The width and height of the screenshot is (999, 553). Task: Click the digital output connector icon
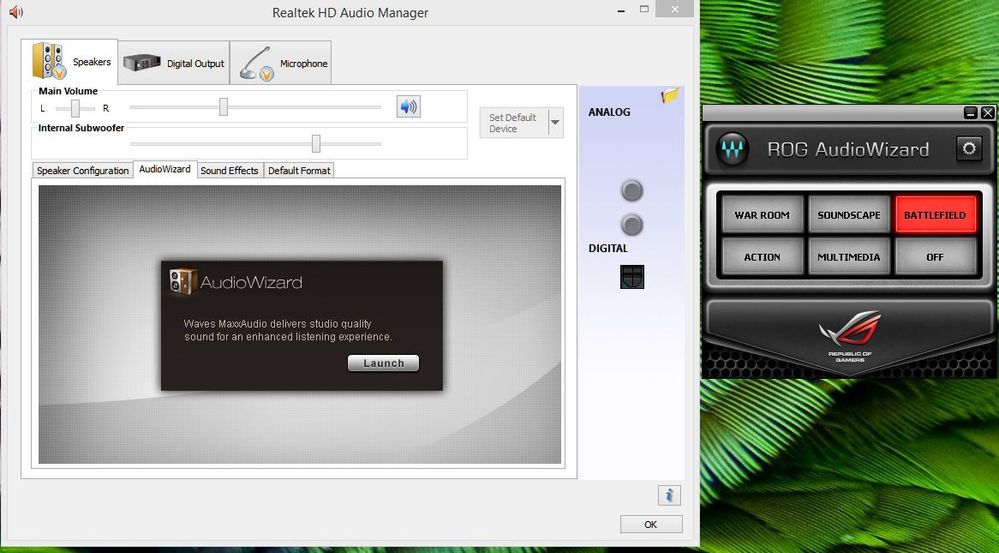coord(632,277)
